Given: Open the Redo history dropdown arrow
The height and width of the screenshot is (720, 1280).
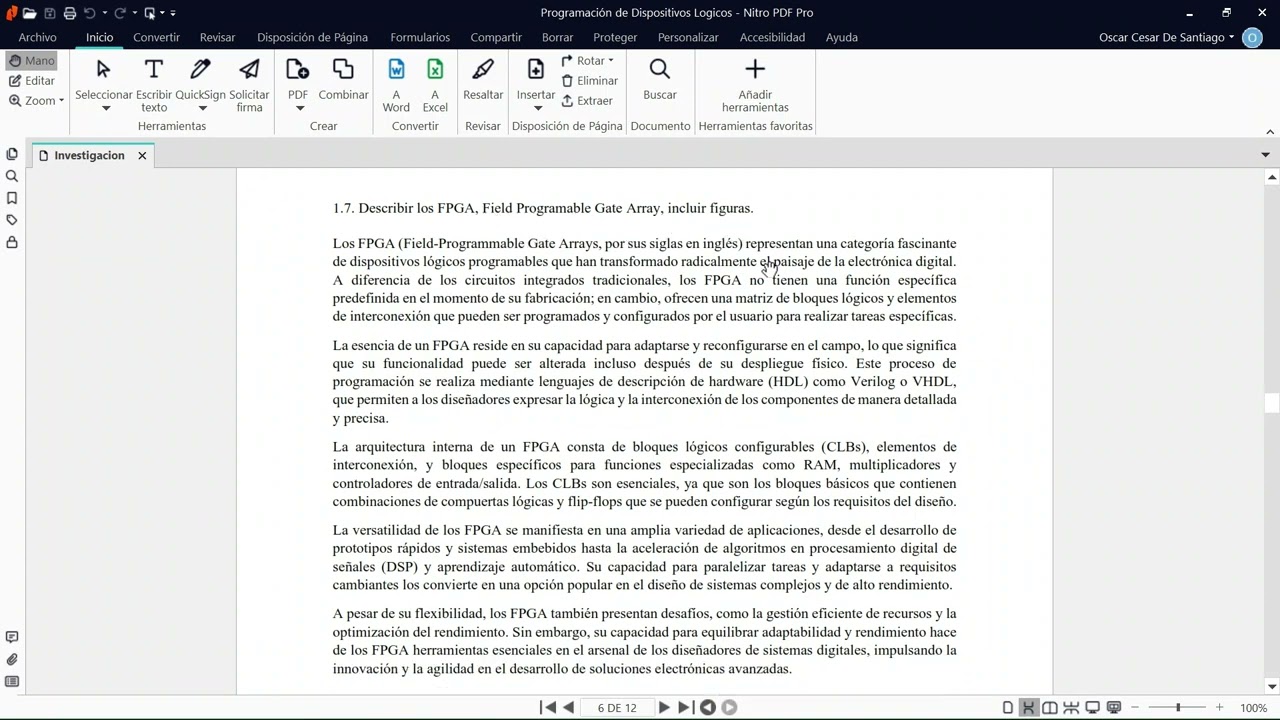Looking at the screenshot, I should tap(133, 14).
